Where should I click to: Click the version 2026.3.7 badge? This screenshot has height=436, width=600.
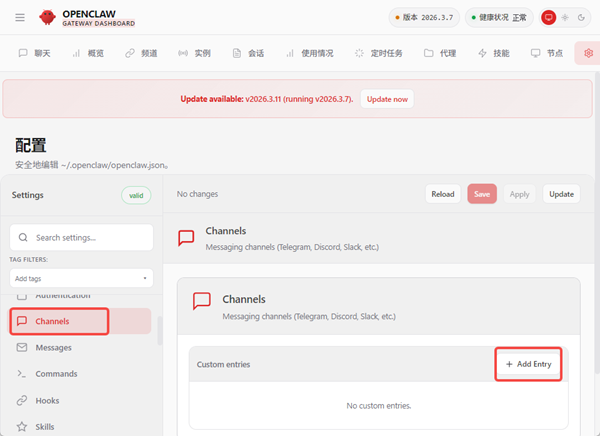[424, 18]
